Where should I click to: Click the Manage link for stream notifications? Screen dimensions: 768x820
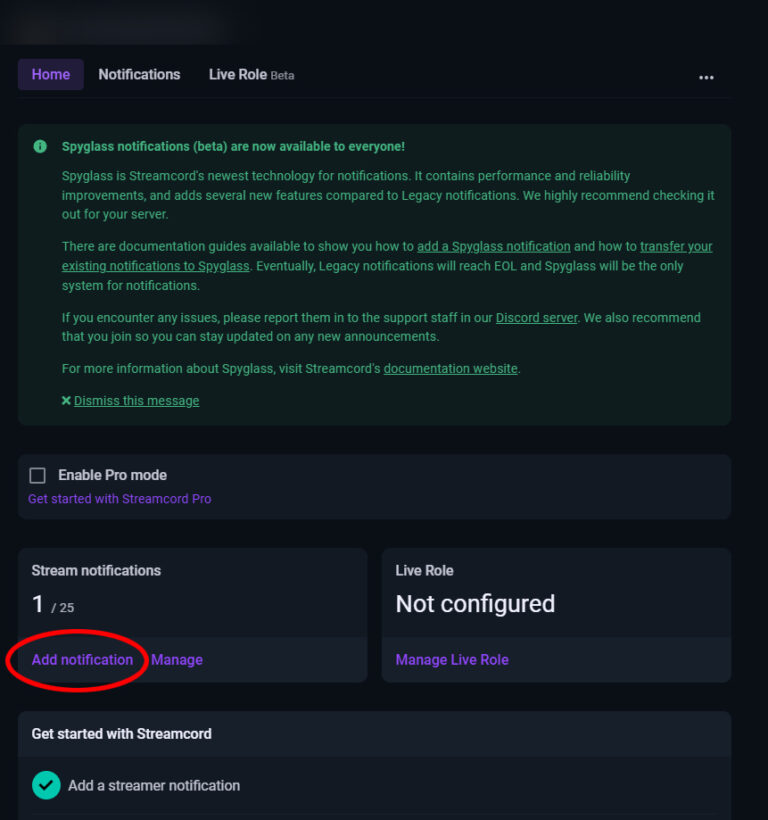click(x=177, y=660)
